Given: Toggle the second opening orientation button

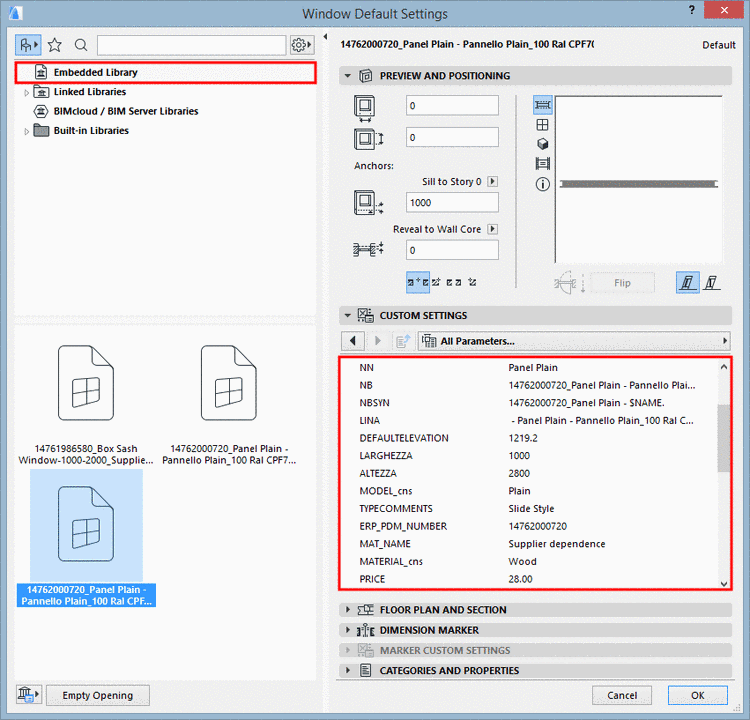Looking at the screenshot, I should click(712, 282).
